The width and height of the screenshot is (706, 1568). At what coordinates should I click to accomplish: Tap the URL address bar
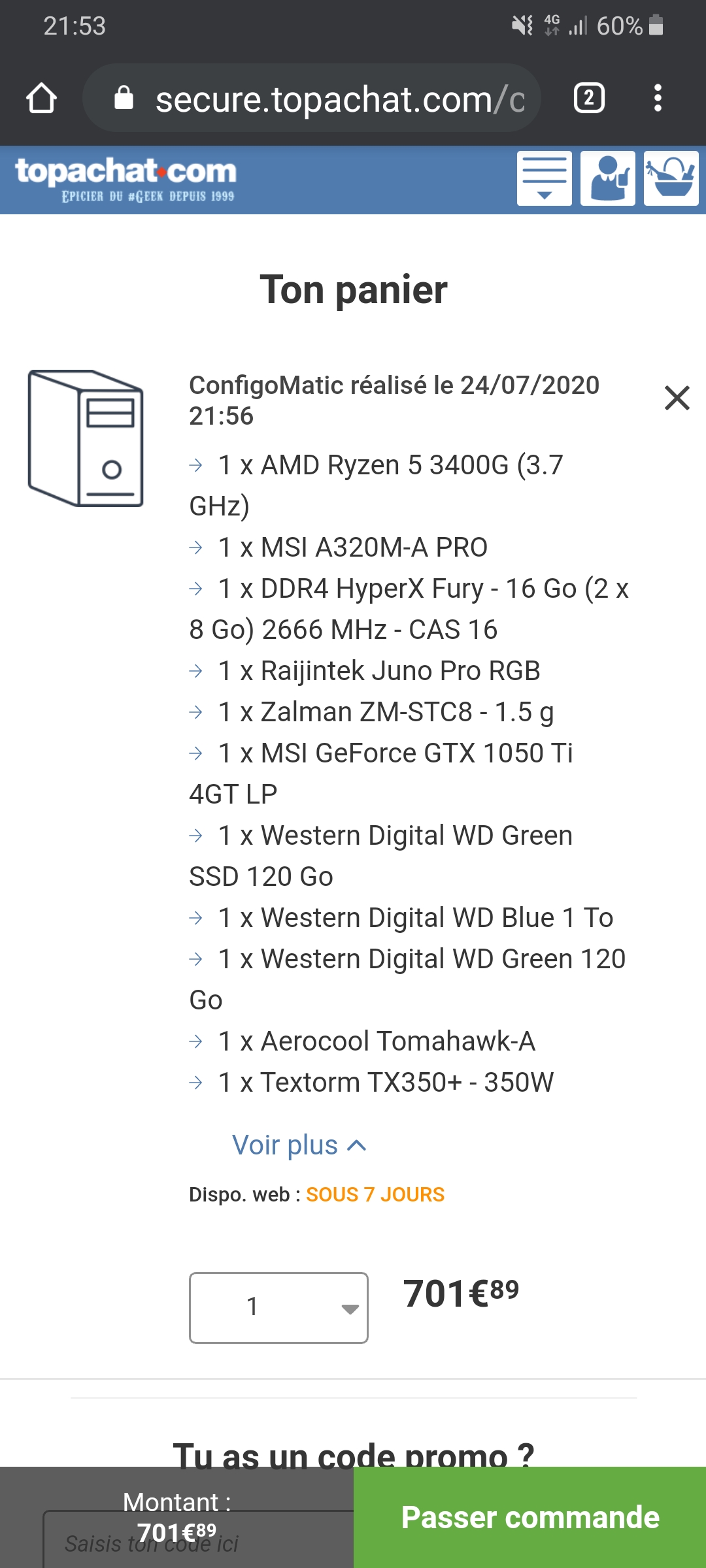340,99
